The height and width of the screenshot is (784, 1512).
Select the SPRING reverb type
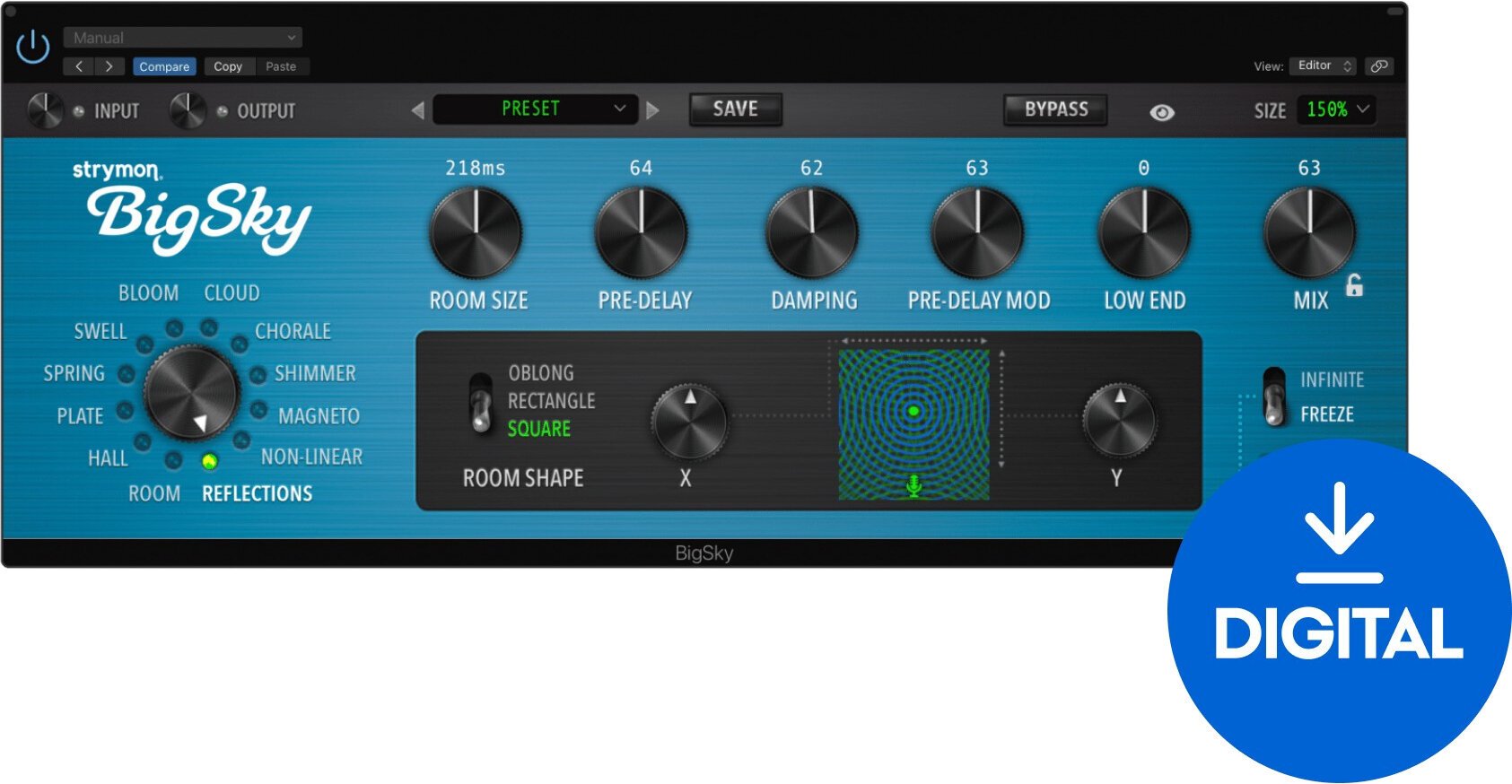coord(74,373)
